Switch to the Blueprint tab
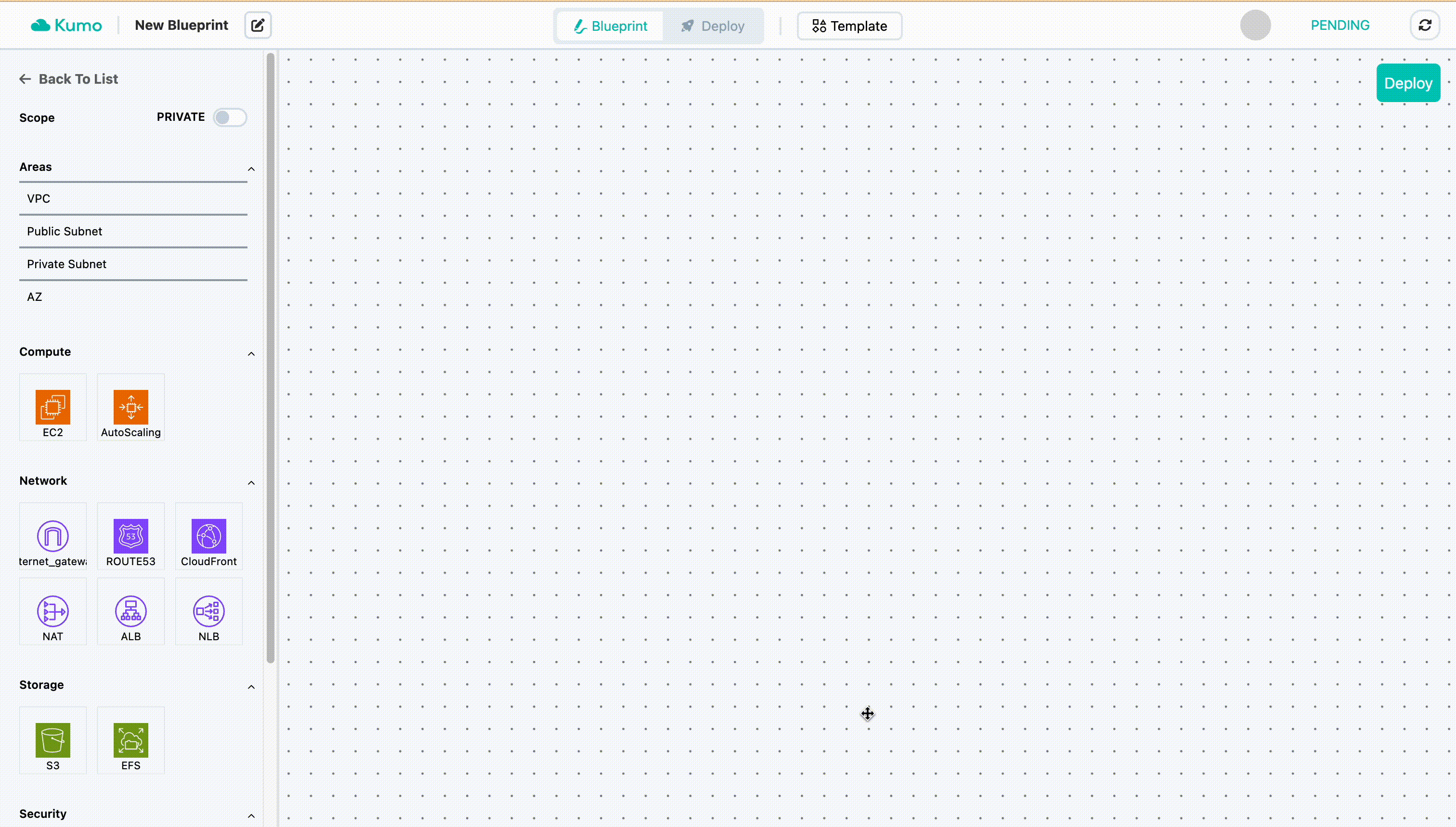 (611, 26)
